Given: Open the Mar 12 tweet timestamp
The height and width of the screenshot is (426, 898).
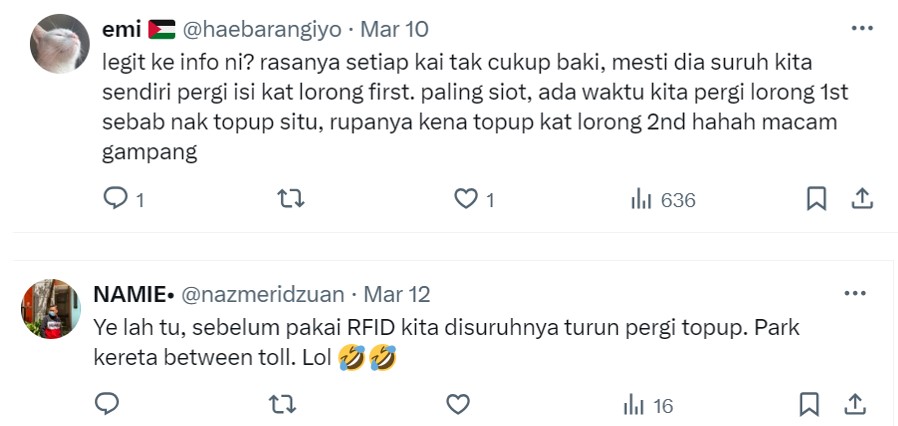Looking at the screenshot, I should click(x=397, y=294).
